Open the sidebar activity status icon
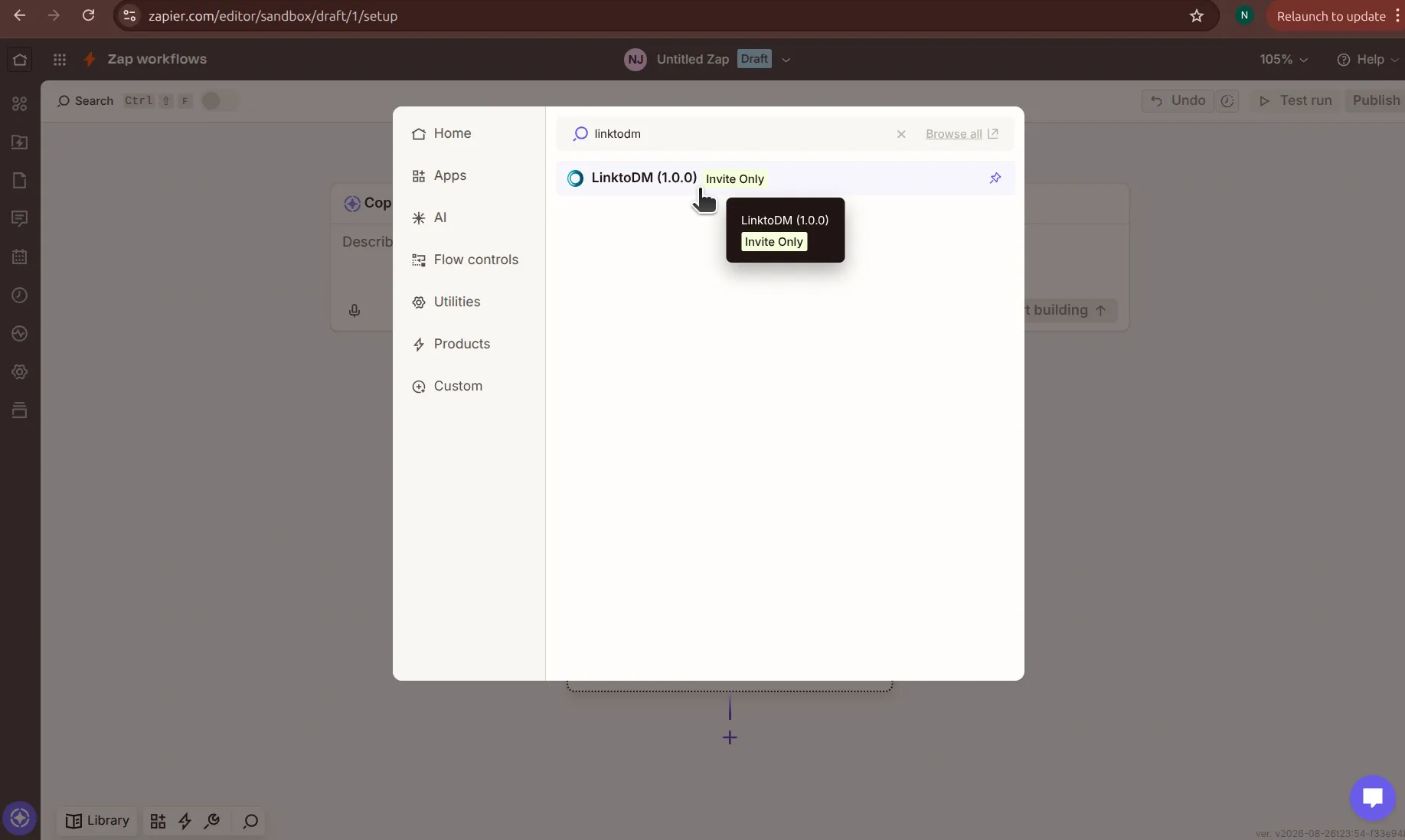The image size is (1405, 840). pos(20,334)
